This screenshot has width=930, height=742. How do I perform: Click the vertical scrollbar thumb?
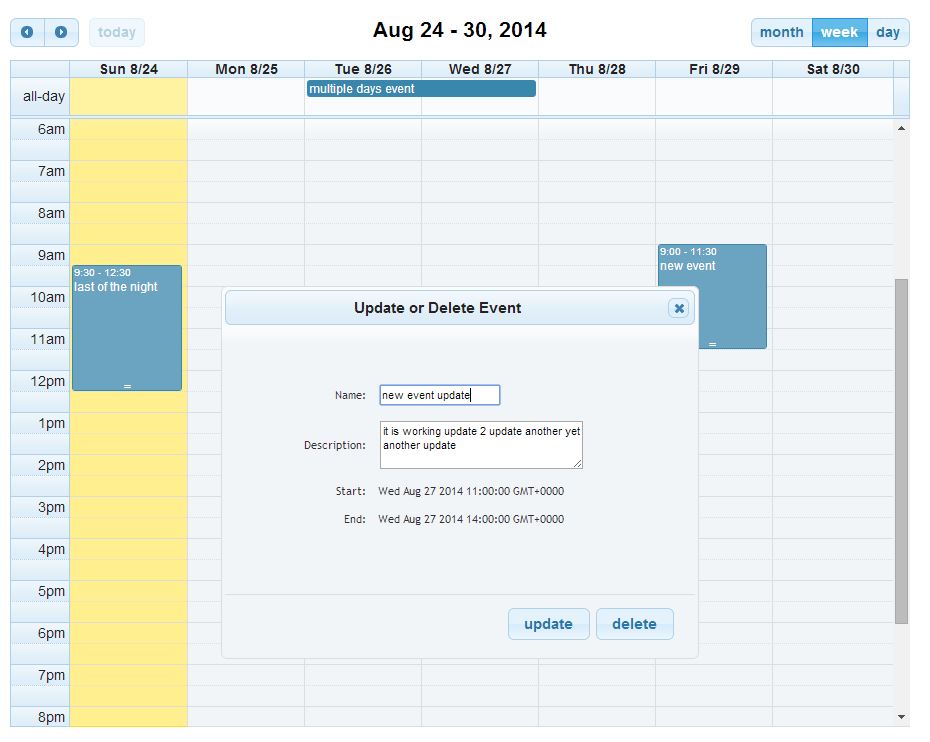901,450
